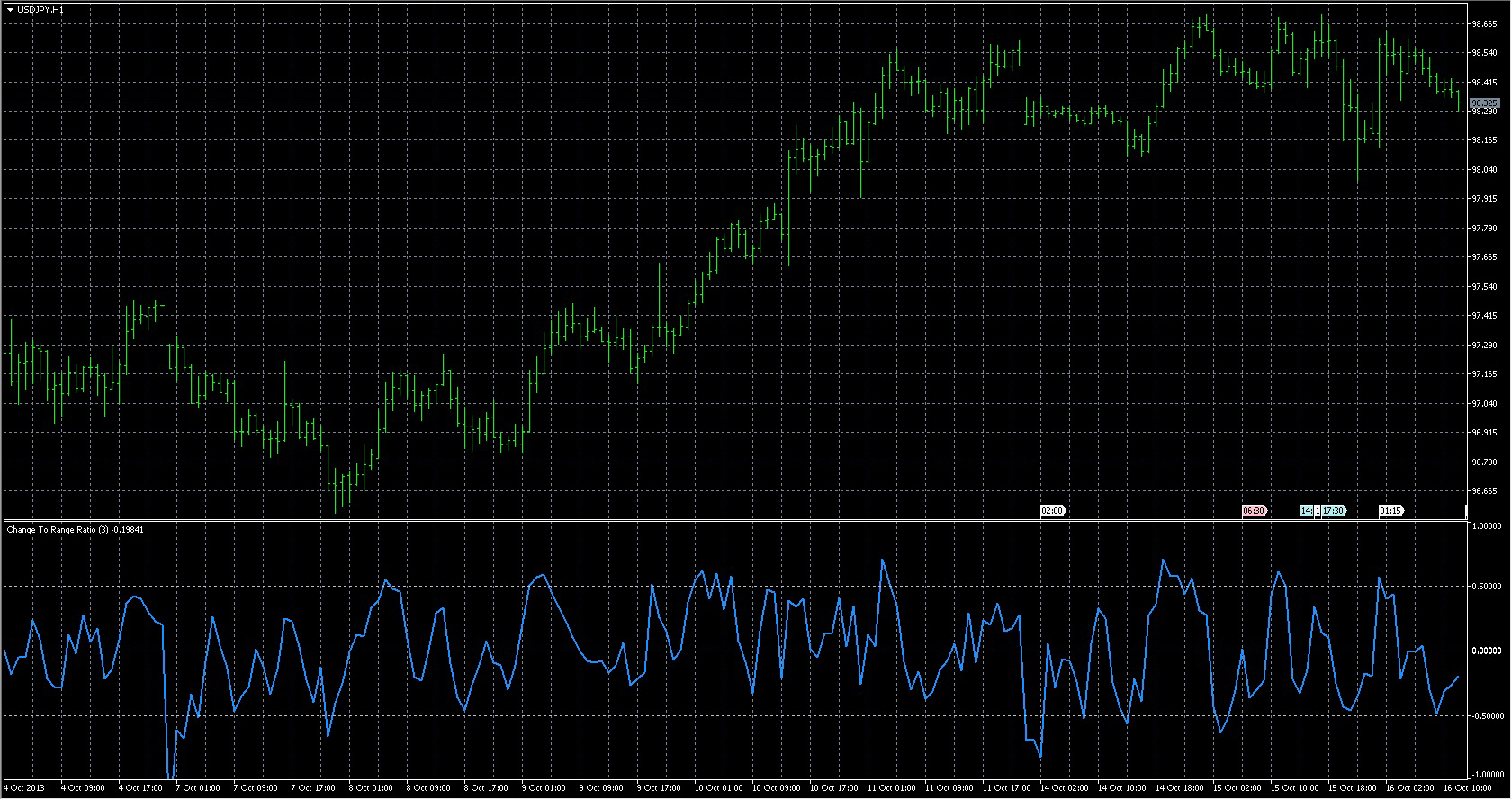This screenshot has height=799, width=1512.
Task: Click the 15 Oct 10:00 time label
Action: (x=1294, y=788)
